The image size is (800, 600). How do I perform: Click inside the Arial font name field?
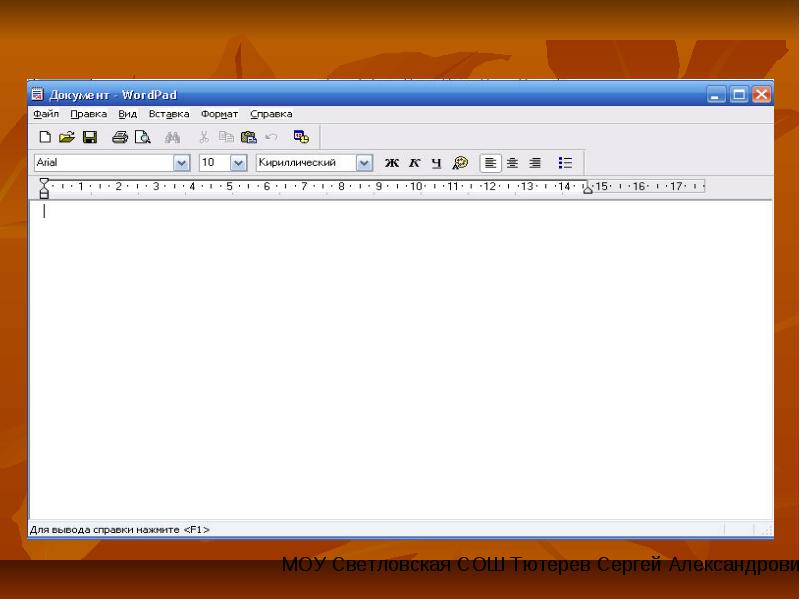(x=104, y=163)
